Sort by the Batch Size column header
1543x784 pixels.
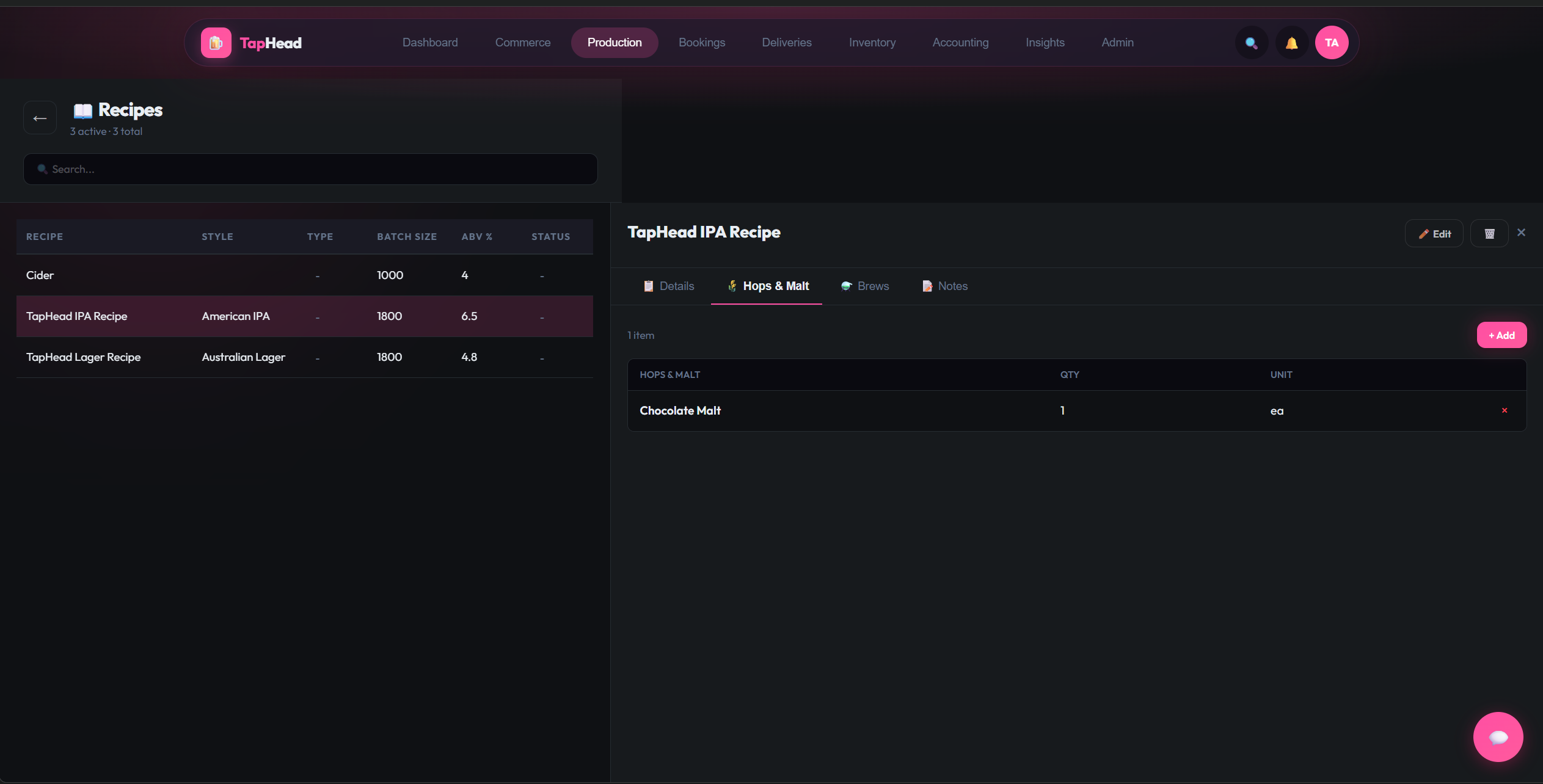point(406,236)
